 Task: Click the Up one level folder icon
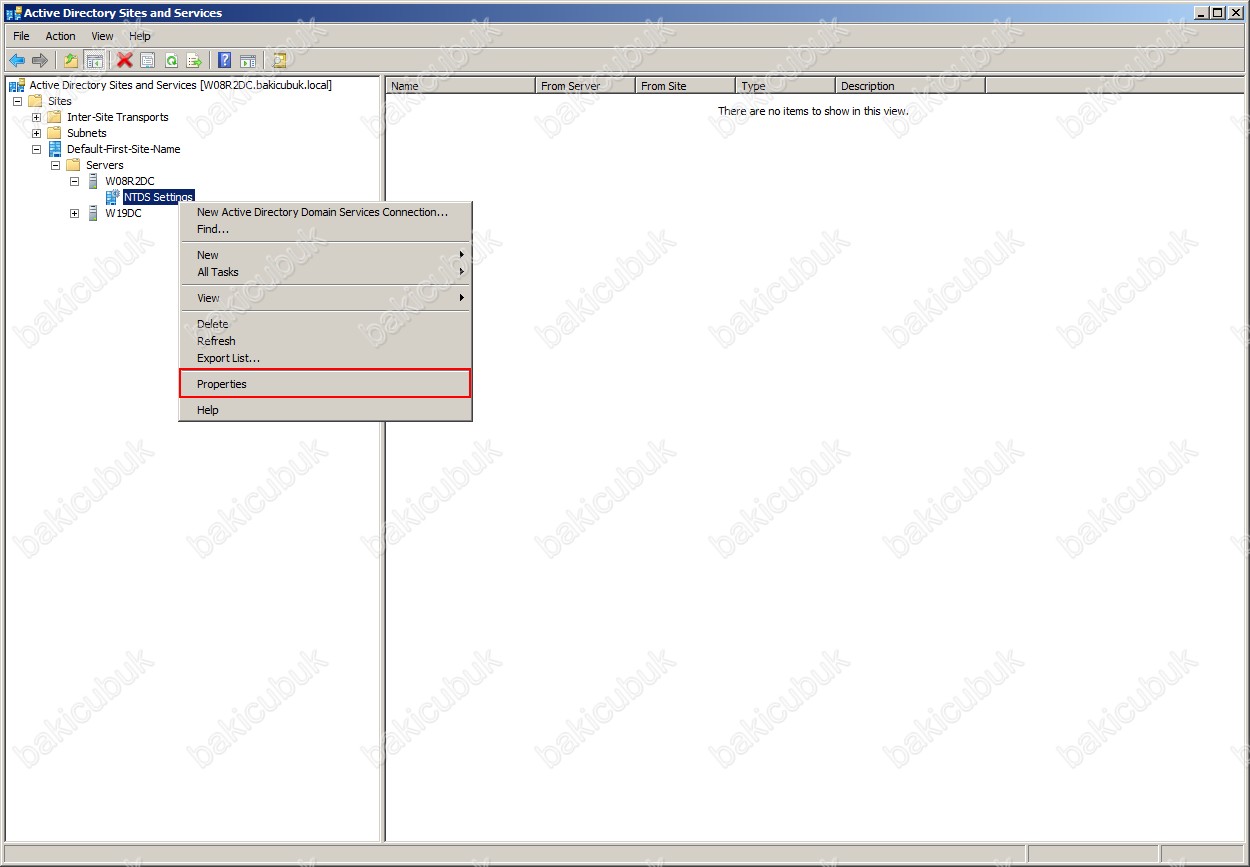point(71,61)
